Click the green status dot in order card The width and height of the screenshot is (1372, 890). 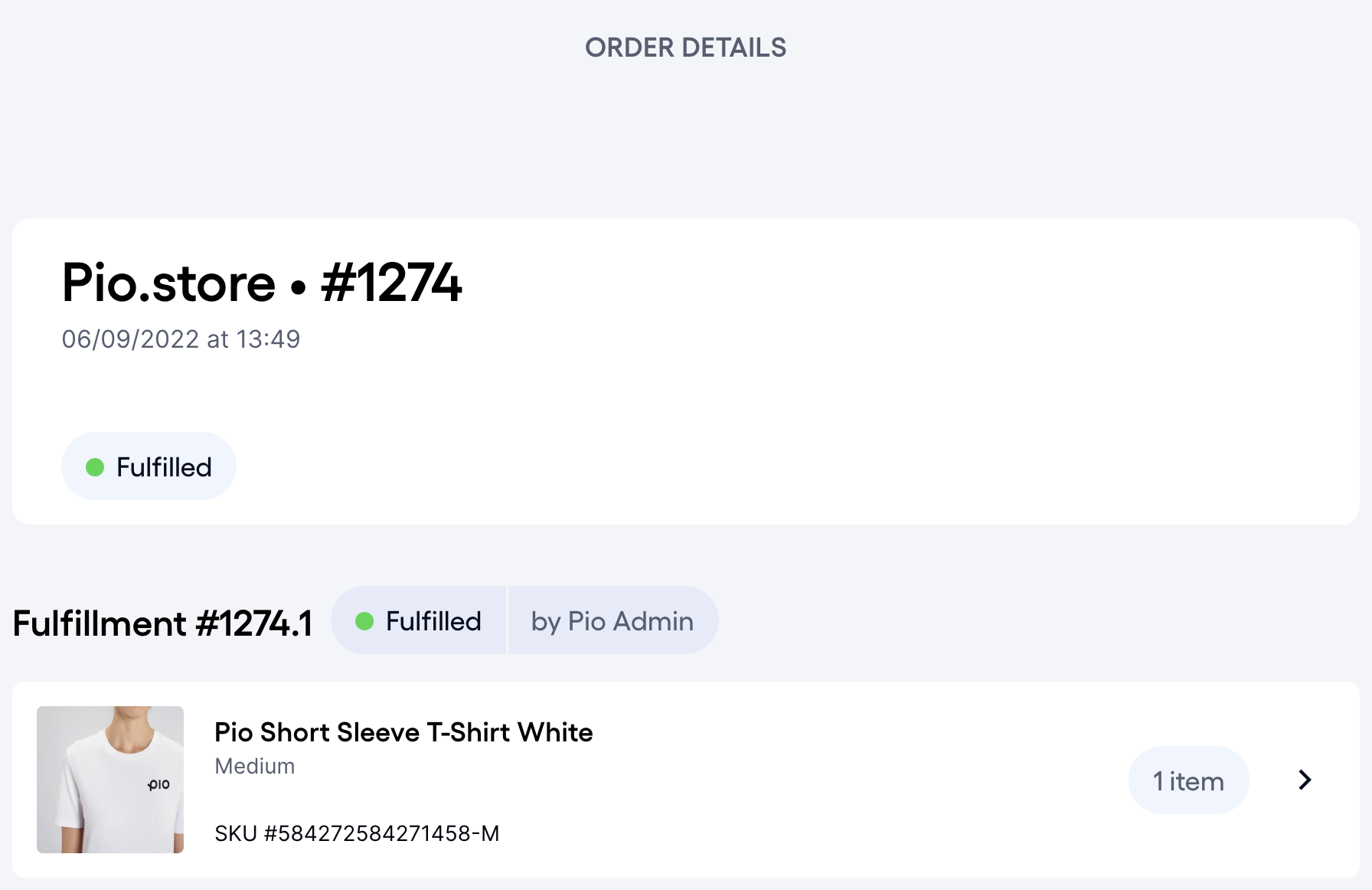click(95, 467)
